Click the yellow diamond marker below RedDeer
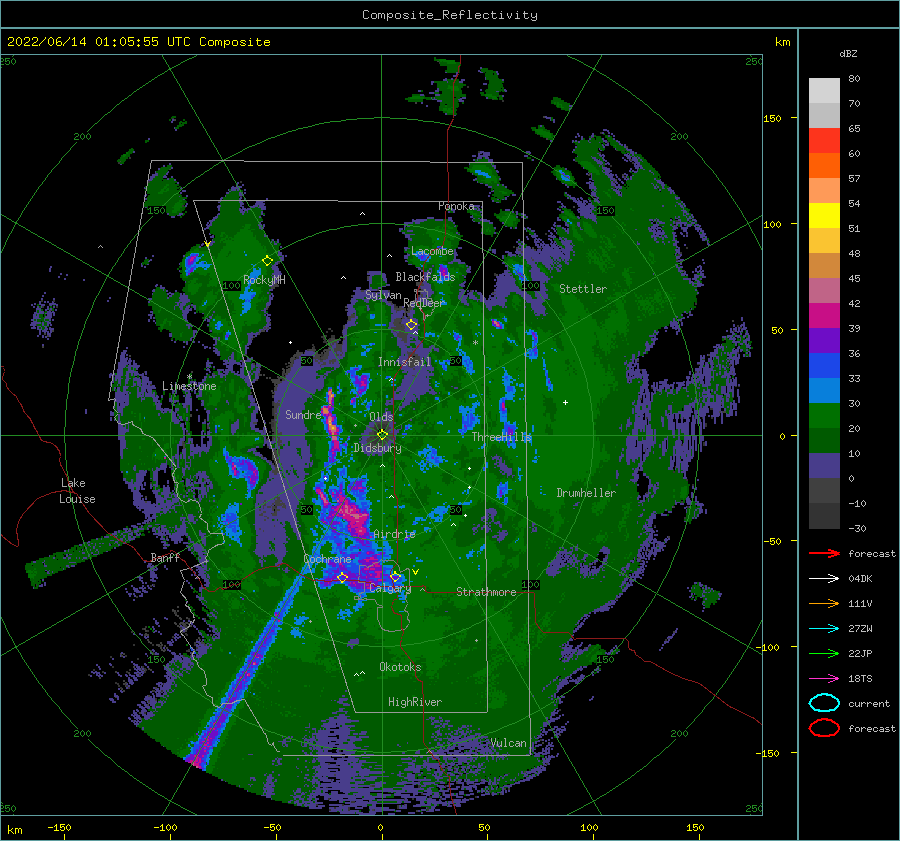The width and height of the screenshot is (900, 841). coord(412,325)
